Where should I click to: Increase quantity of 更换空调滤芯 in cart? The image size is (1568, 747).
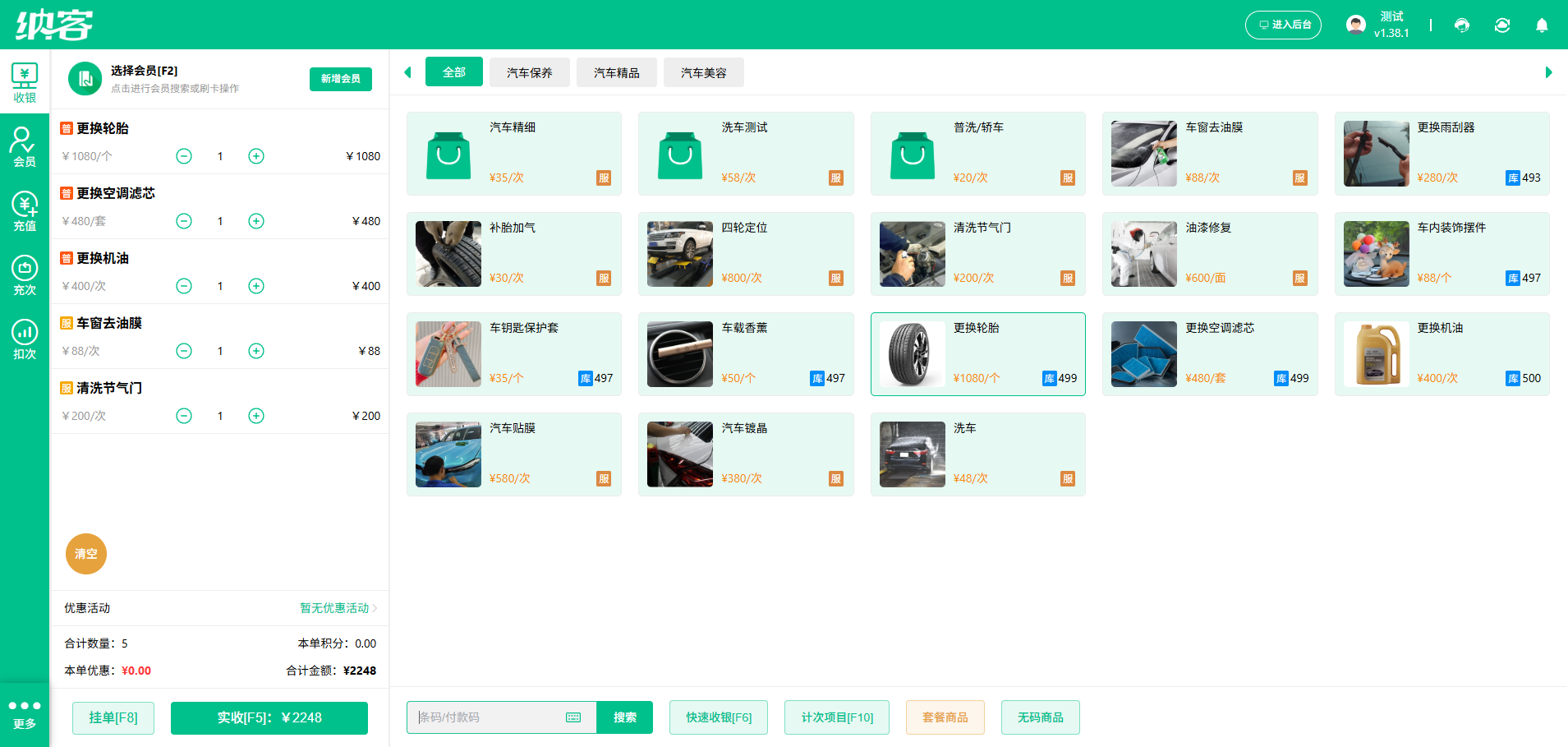coord(256,221)
